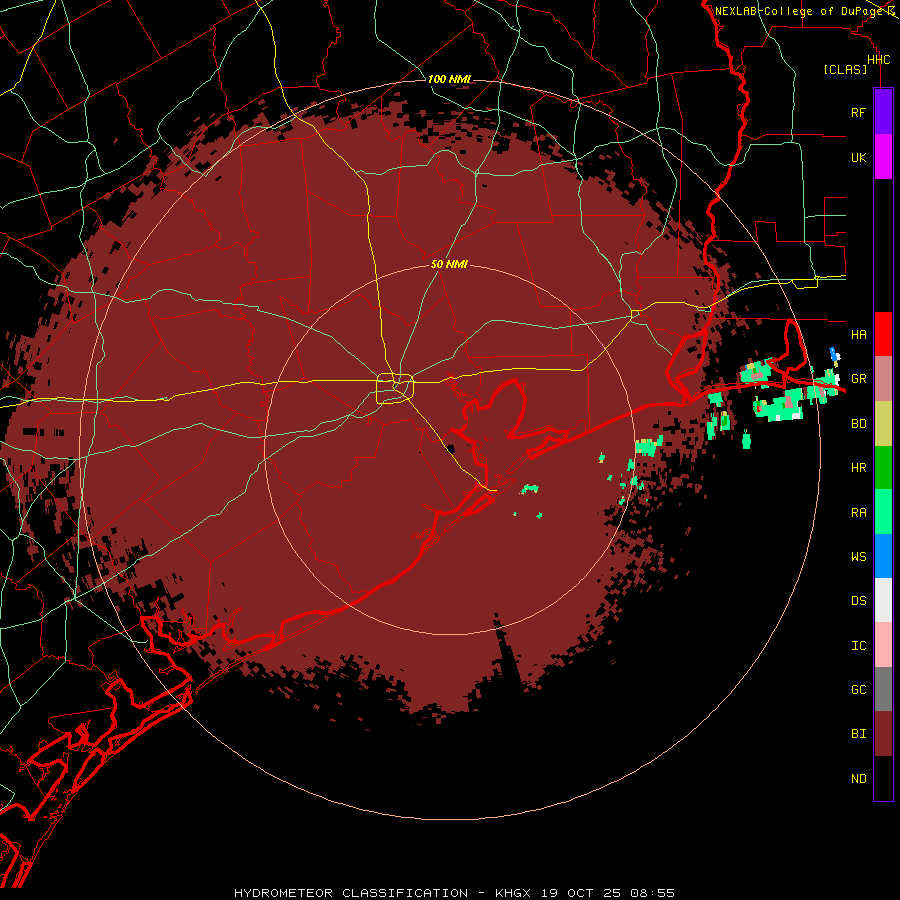Click the RA legend label

click(x=858, y=513)
